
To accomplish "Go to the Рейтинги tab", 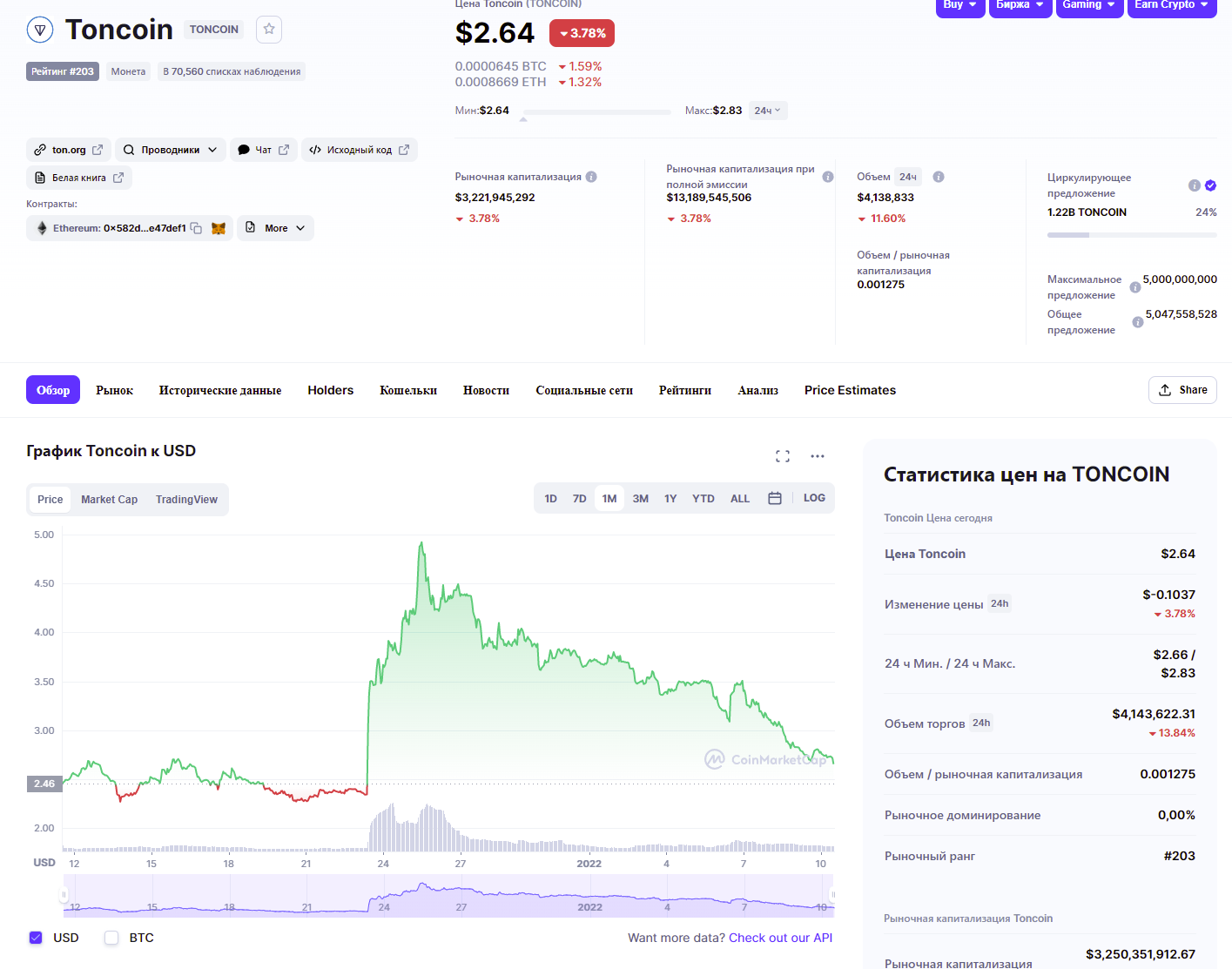I will pos(685,390).
